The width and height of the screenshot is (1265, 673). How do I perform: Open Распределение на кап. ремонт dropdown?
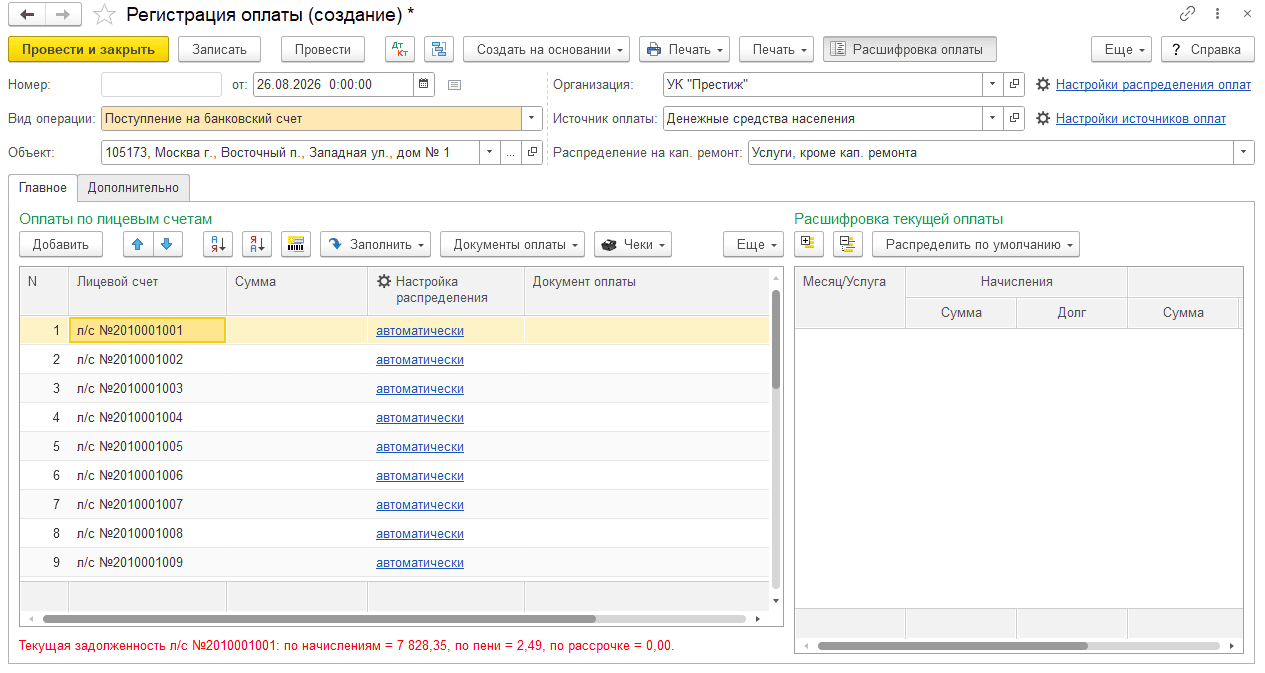coord(1243,153)
